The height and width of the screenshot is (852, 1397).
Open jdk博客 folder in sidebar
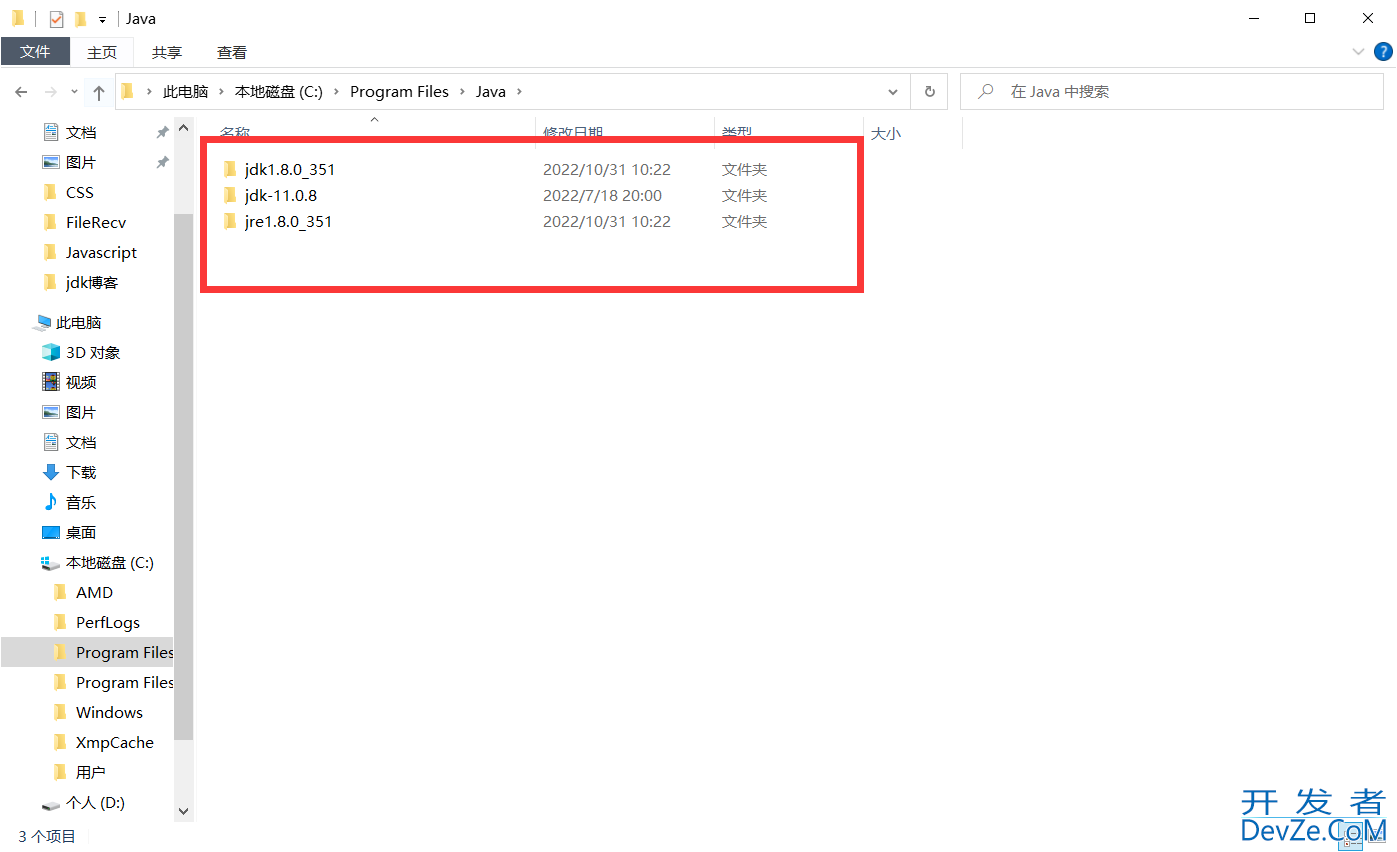coord(92,282)
